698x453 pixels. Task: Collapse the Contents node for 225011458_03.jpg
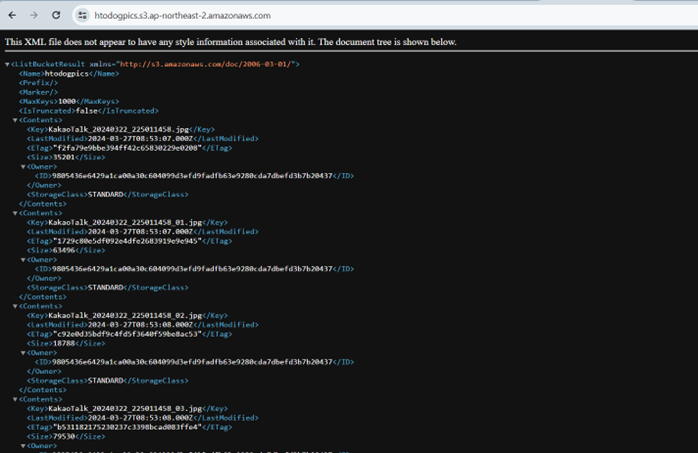click(x=15, y=400)
